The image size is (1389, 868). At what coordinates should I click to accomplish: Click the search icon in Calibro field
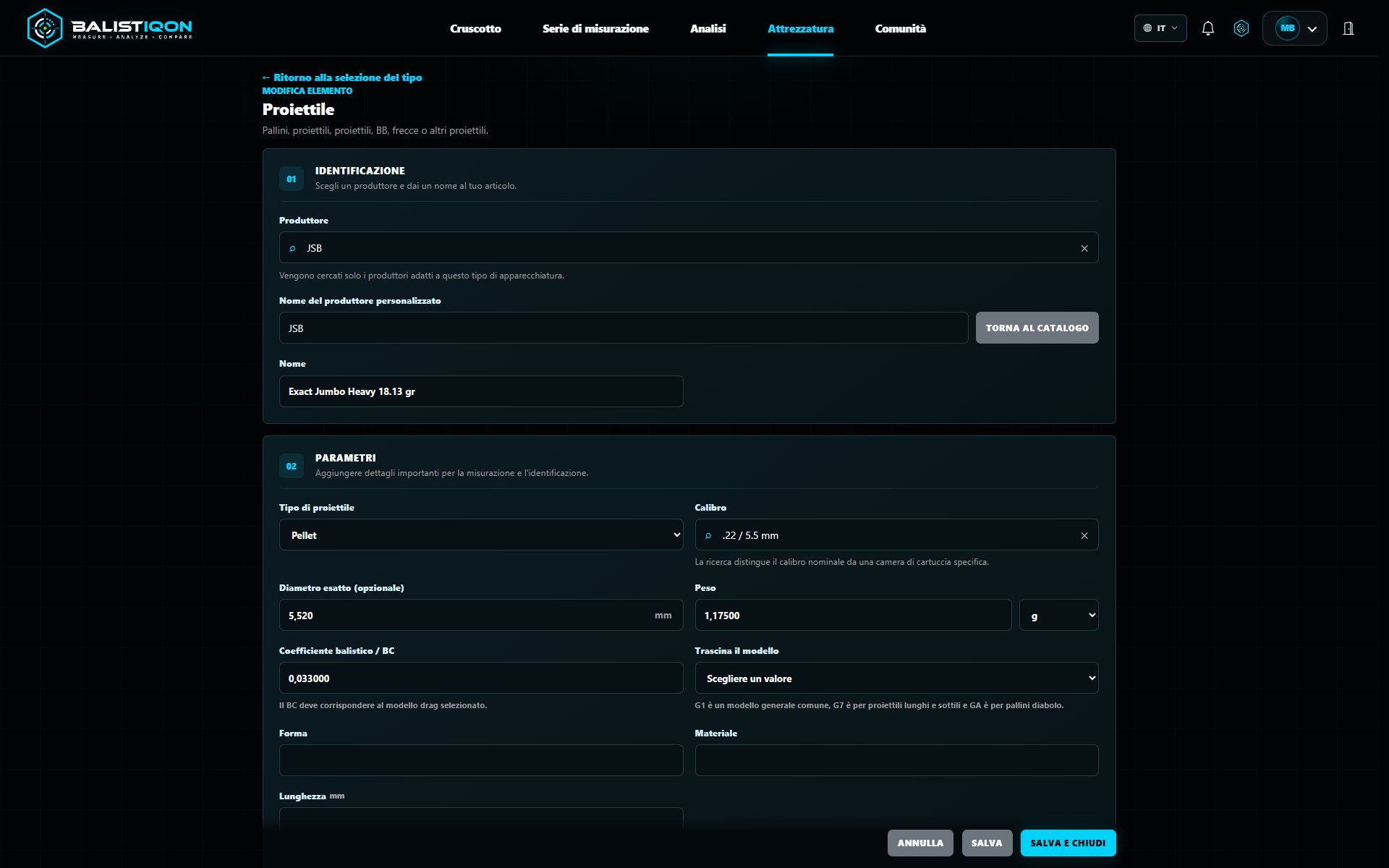(x=708, y=535)
